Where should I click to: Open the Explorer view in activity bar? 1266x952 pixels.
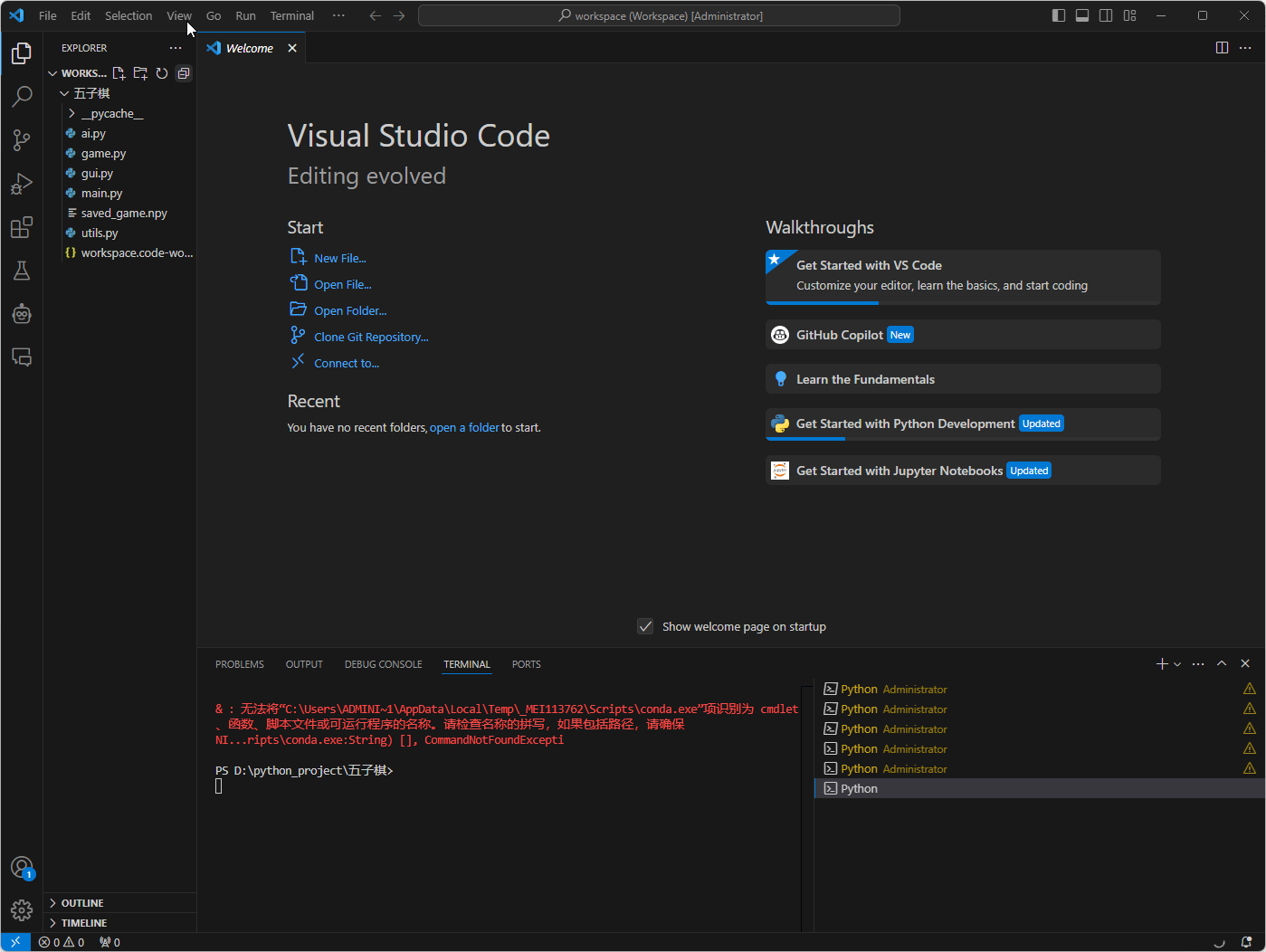coord(22,53)
